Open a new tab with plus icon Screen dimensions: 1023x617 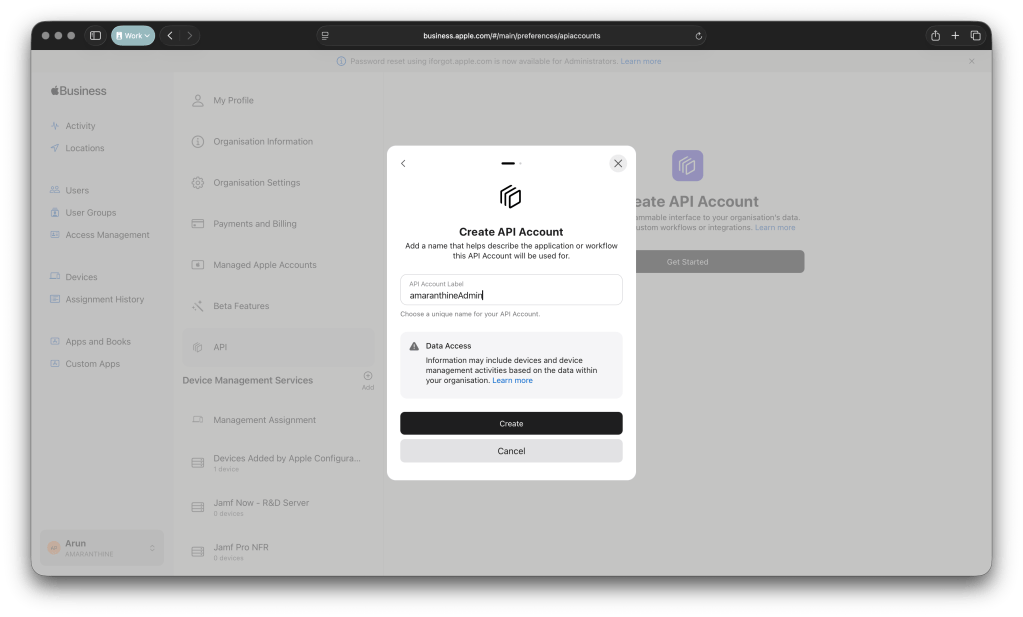tap(955, 36)
